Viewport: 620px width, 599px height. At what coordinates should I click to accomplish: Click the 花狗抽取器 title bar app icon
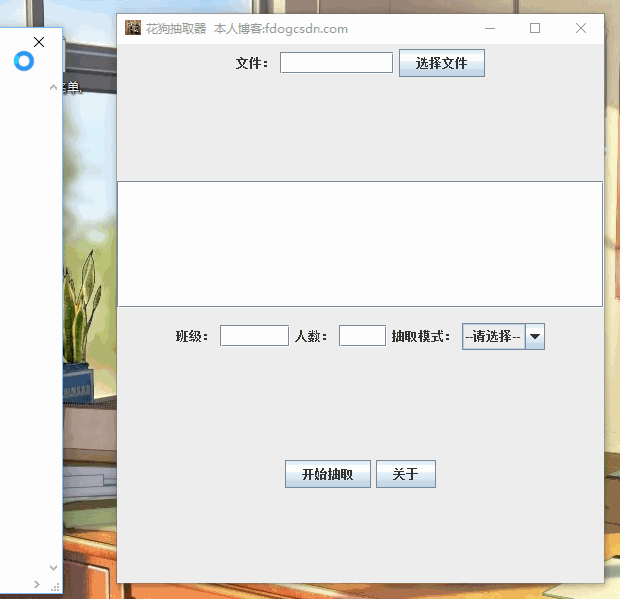tap(133, 28)
